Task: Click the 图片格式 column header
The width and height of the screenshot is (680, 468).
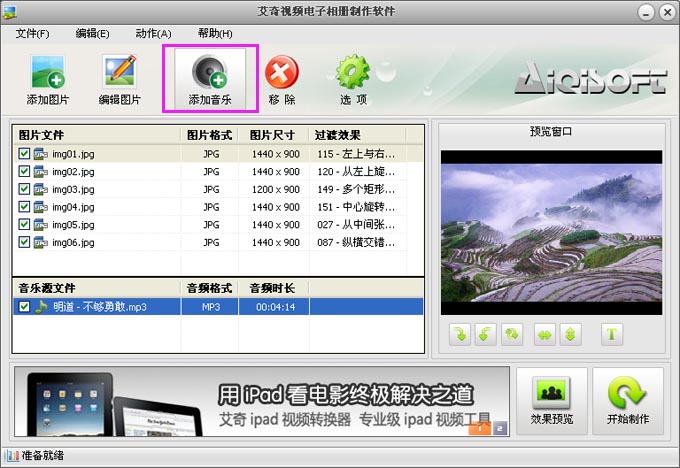Action: (x=209, y=135)
